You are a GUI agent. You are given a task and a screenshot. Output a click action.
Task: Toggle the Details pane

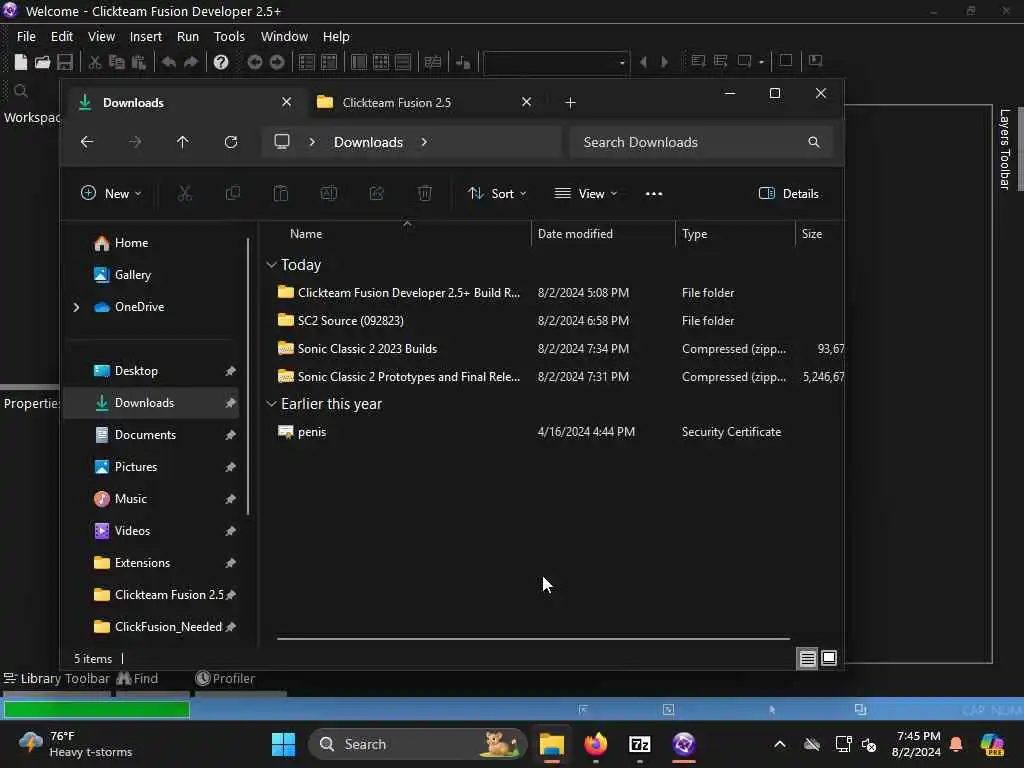coord(788,193)
